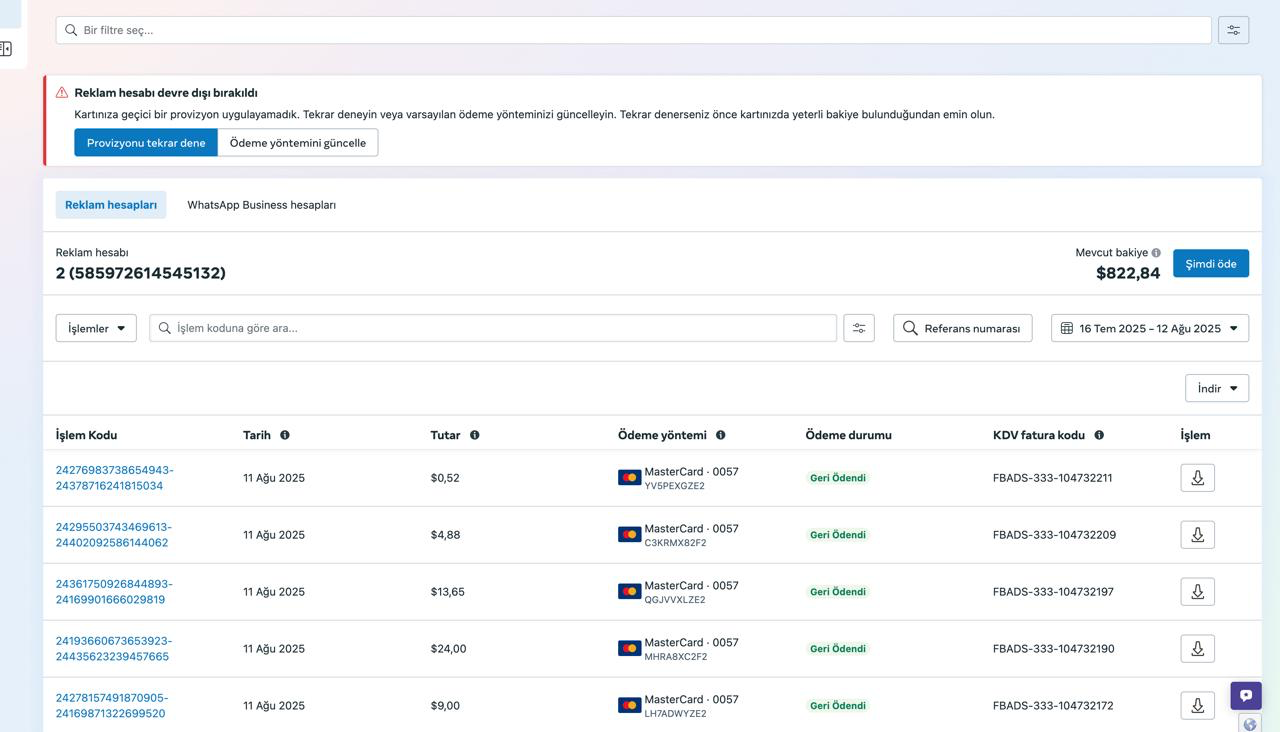
Task: Open the chat support bubble icon
Action: (x=1246, y=696)
